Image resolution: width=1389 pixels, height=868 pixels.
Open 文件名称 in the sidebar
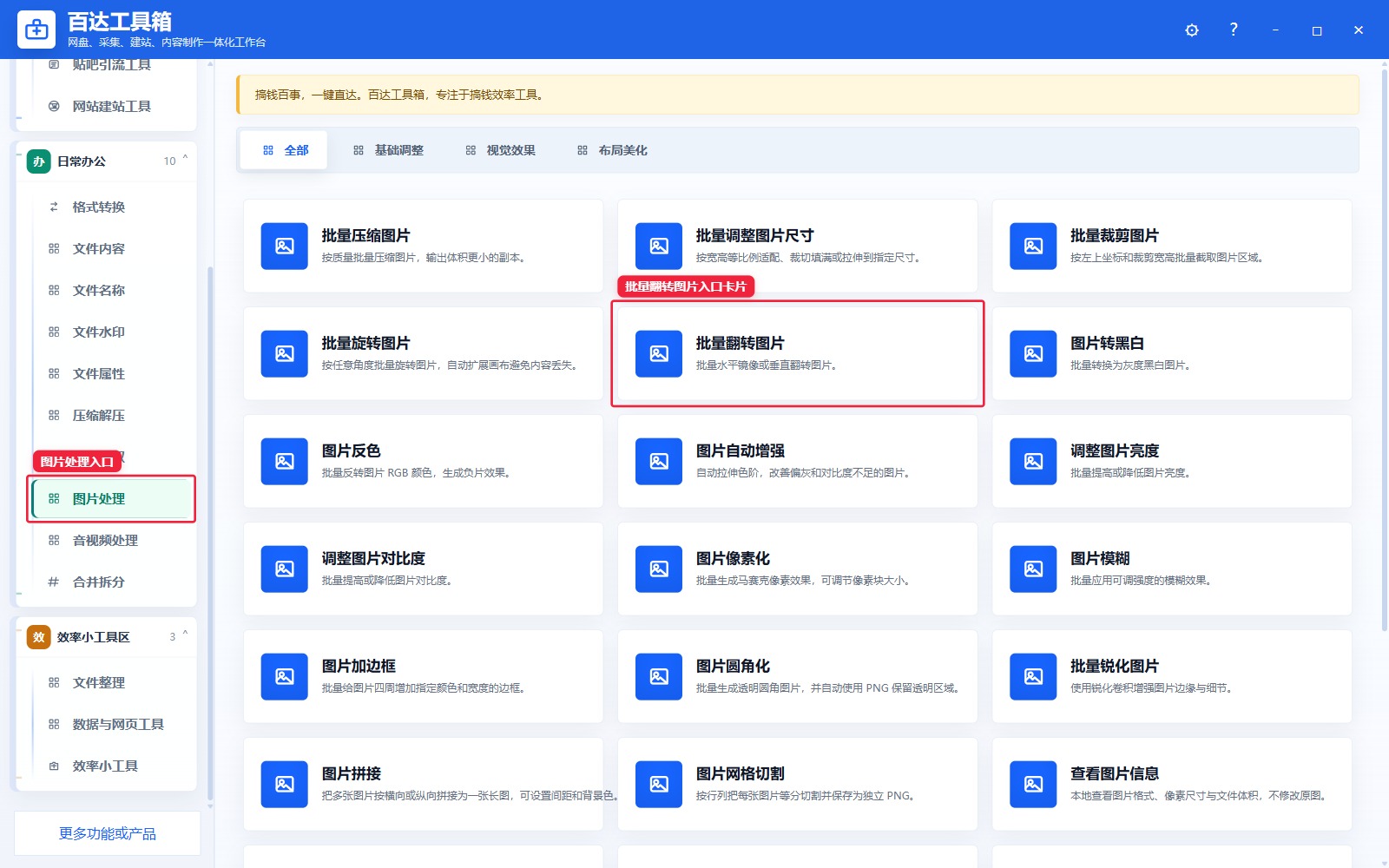tap(113, 290)
